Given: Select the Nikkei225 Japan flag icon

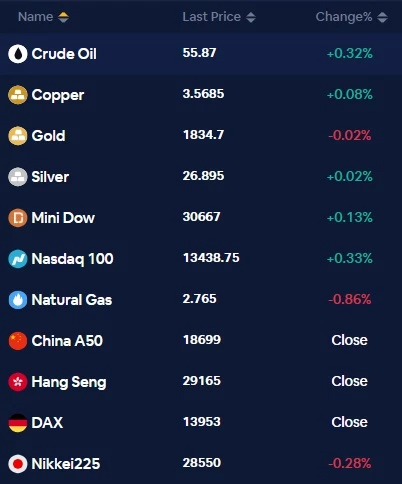Looking at the screenshot, I should [x=18, y=464].
